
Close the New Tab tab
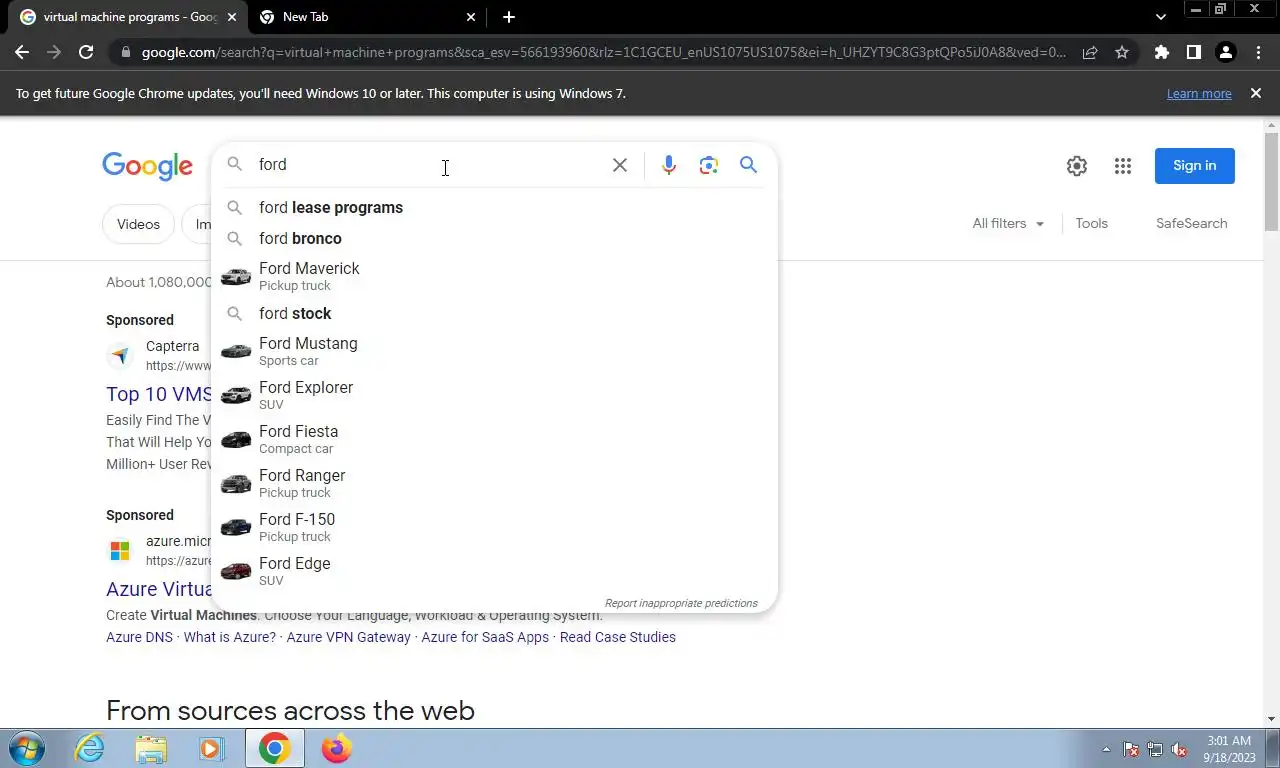coord(472,17)
